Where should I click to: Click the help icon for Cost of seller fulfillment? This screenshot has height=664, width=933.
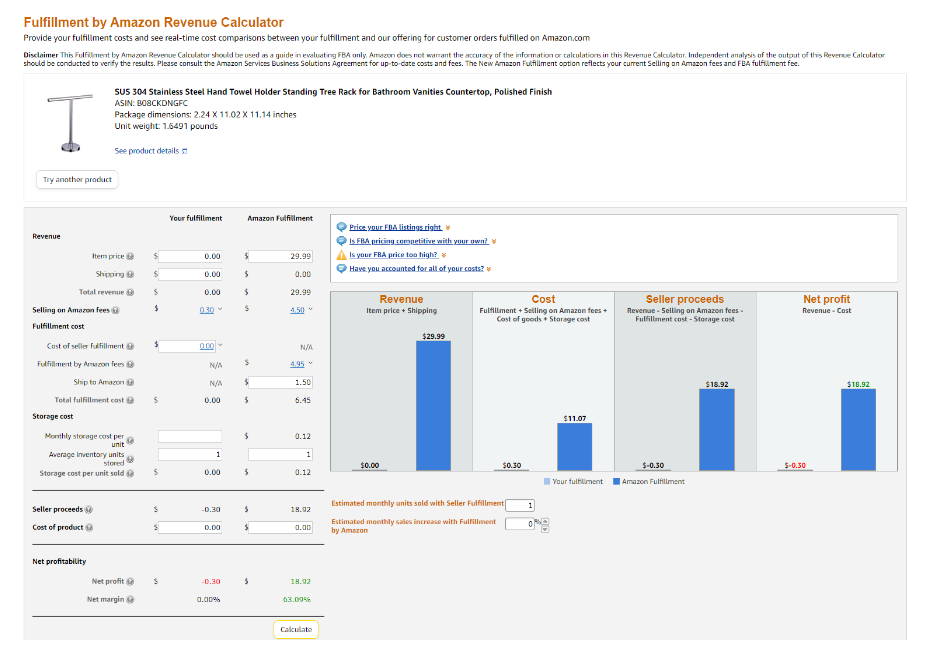pos(130,346)
